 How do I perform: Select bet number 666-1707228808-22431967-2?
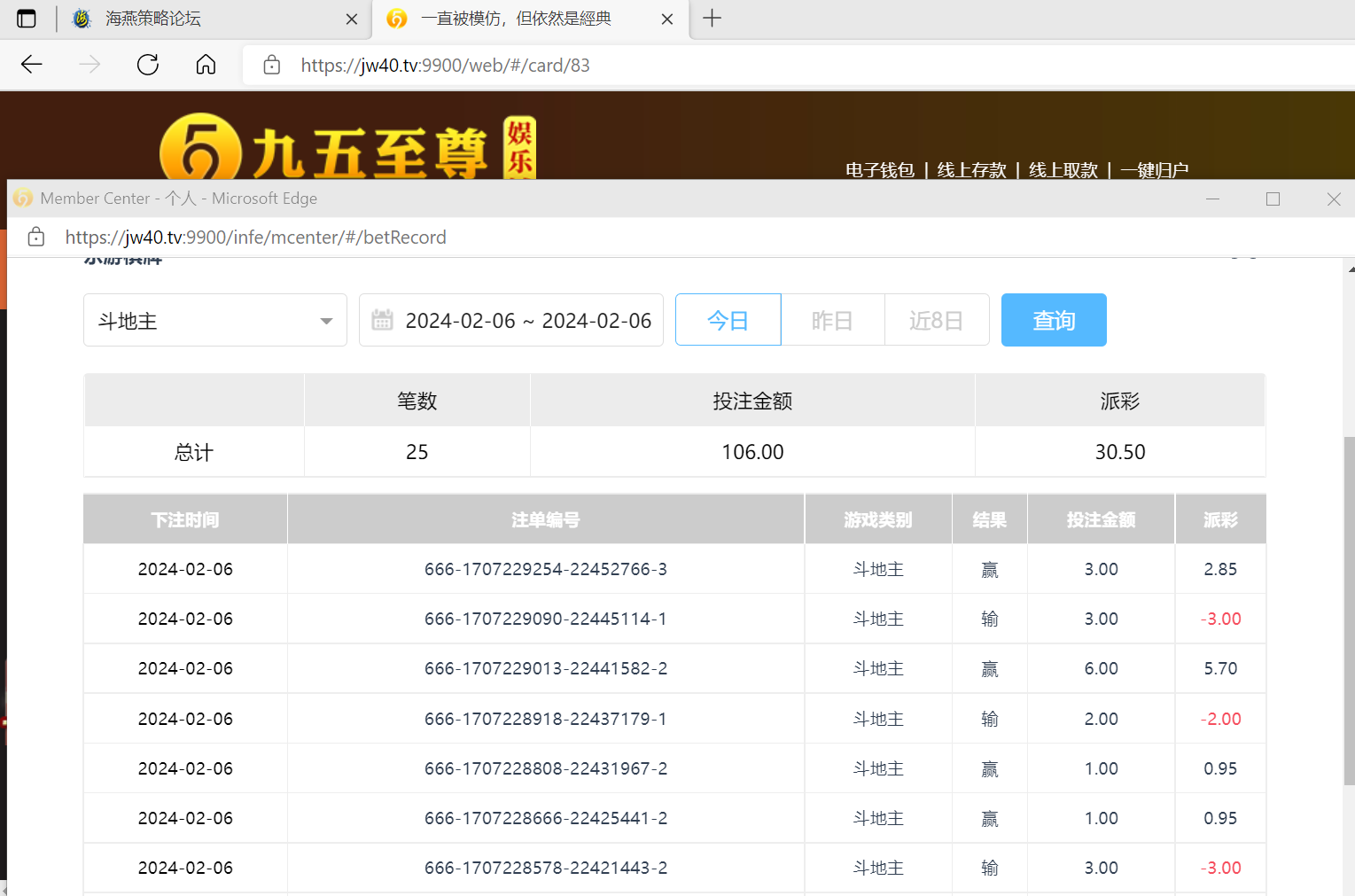click(546, 768)
